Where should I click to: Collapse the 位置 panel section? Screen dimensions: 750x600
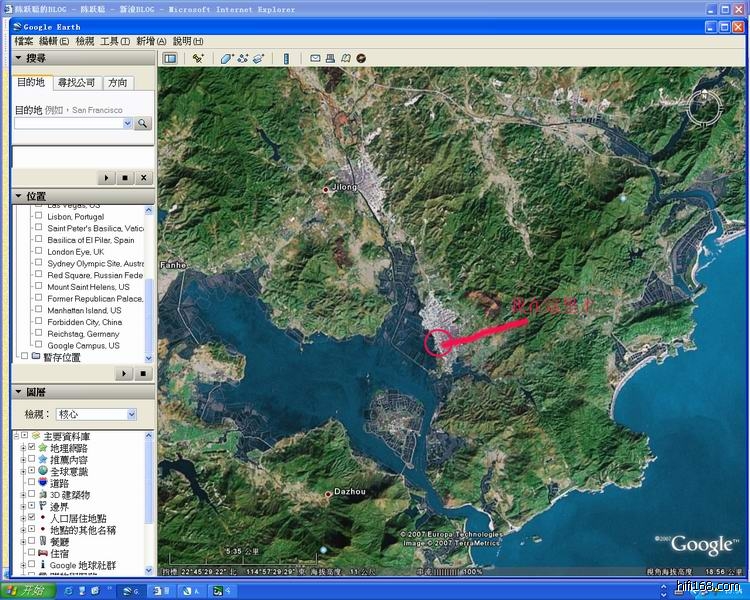(x=18, y=196)
